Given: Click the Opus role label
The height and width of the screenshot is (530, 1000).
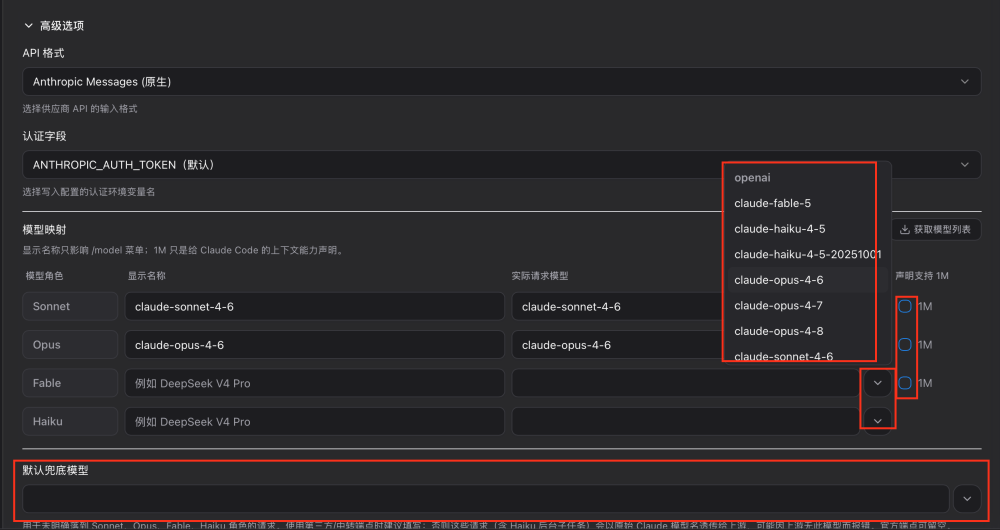Looking at the screenshot, I should [70, 345].
